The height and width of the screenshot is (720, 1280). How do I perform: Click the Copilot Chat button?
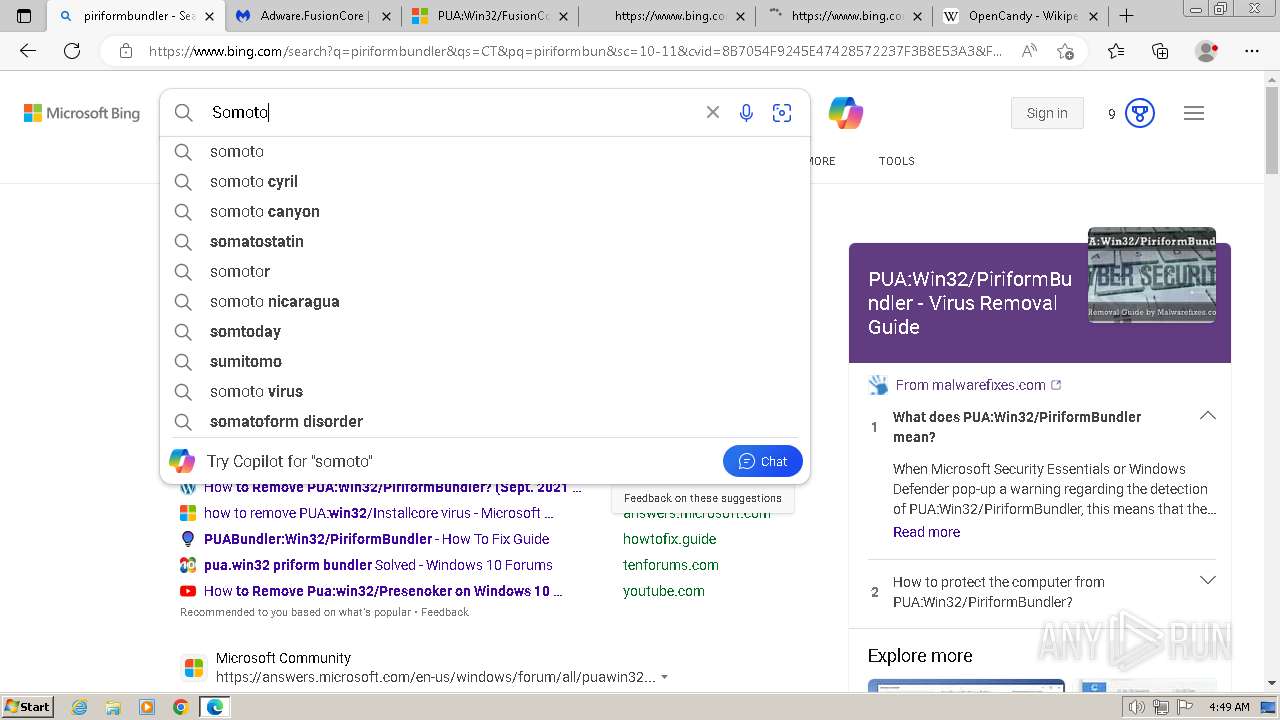(763, 461)
